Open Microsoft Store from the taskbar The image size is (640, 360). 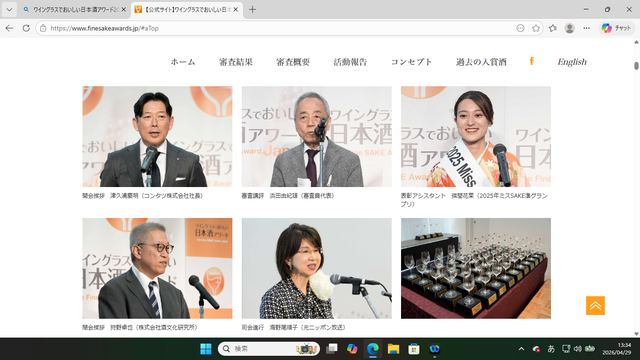pos(413,349)
